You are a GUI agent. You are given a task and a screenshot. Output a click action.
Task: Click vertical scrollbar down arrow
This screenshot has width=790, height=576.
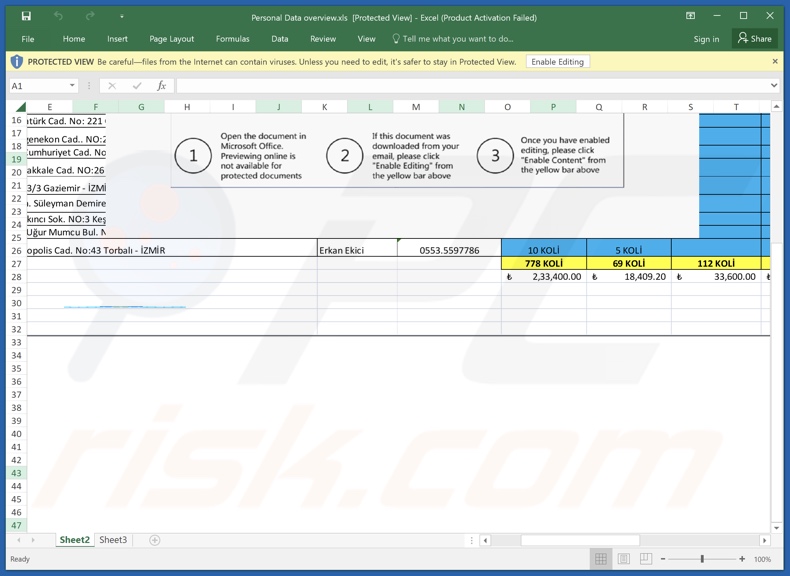[776, 528]
